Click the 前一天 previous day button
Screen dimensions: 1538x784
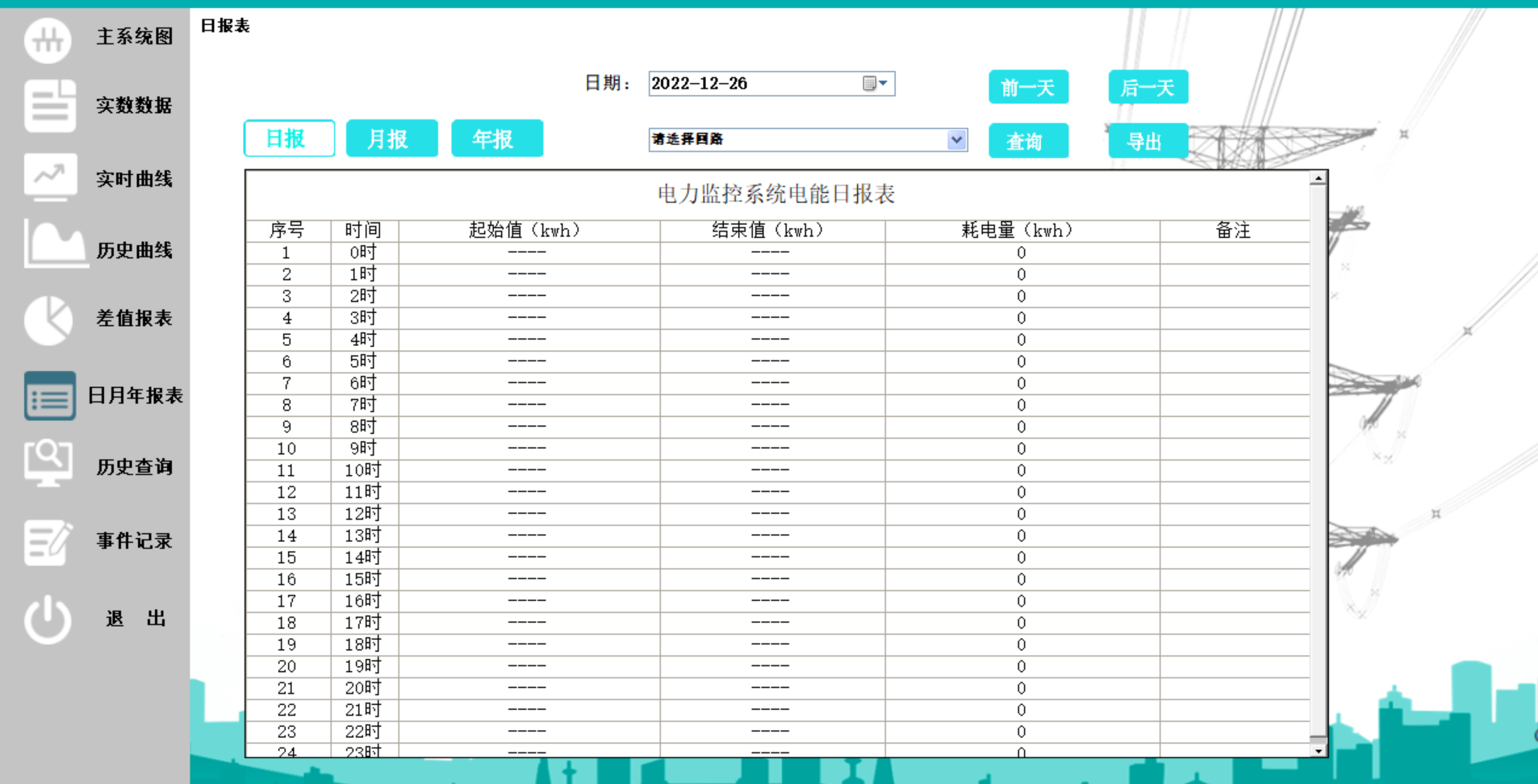pos(1028,86)
